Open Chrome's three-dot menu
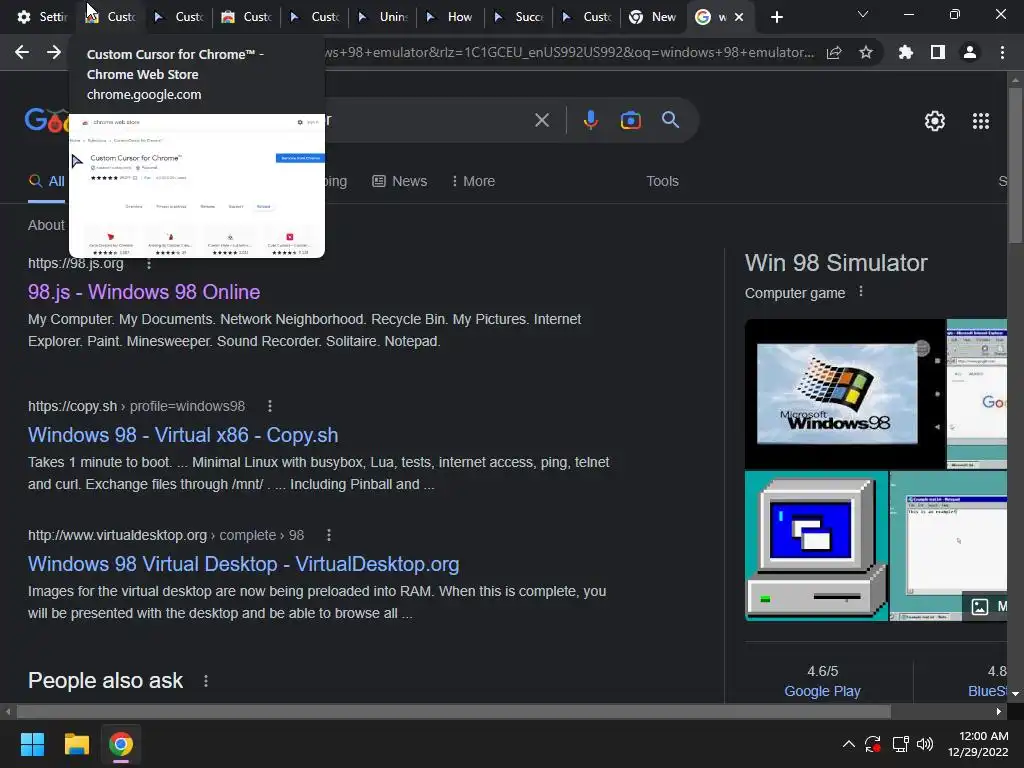Screen dimensions: 1024x768 click(1002, 52)
